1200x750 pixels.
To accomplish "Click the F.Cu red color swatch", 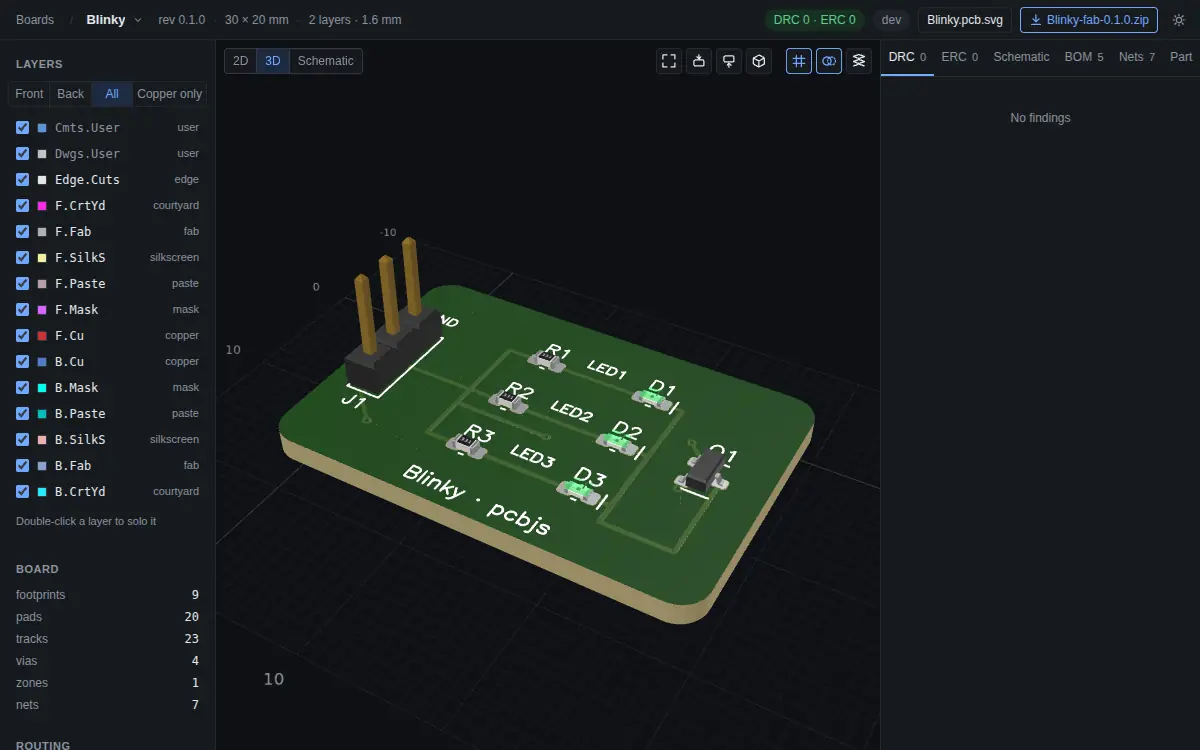I will [x=42, y=336].
